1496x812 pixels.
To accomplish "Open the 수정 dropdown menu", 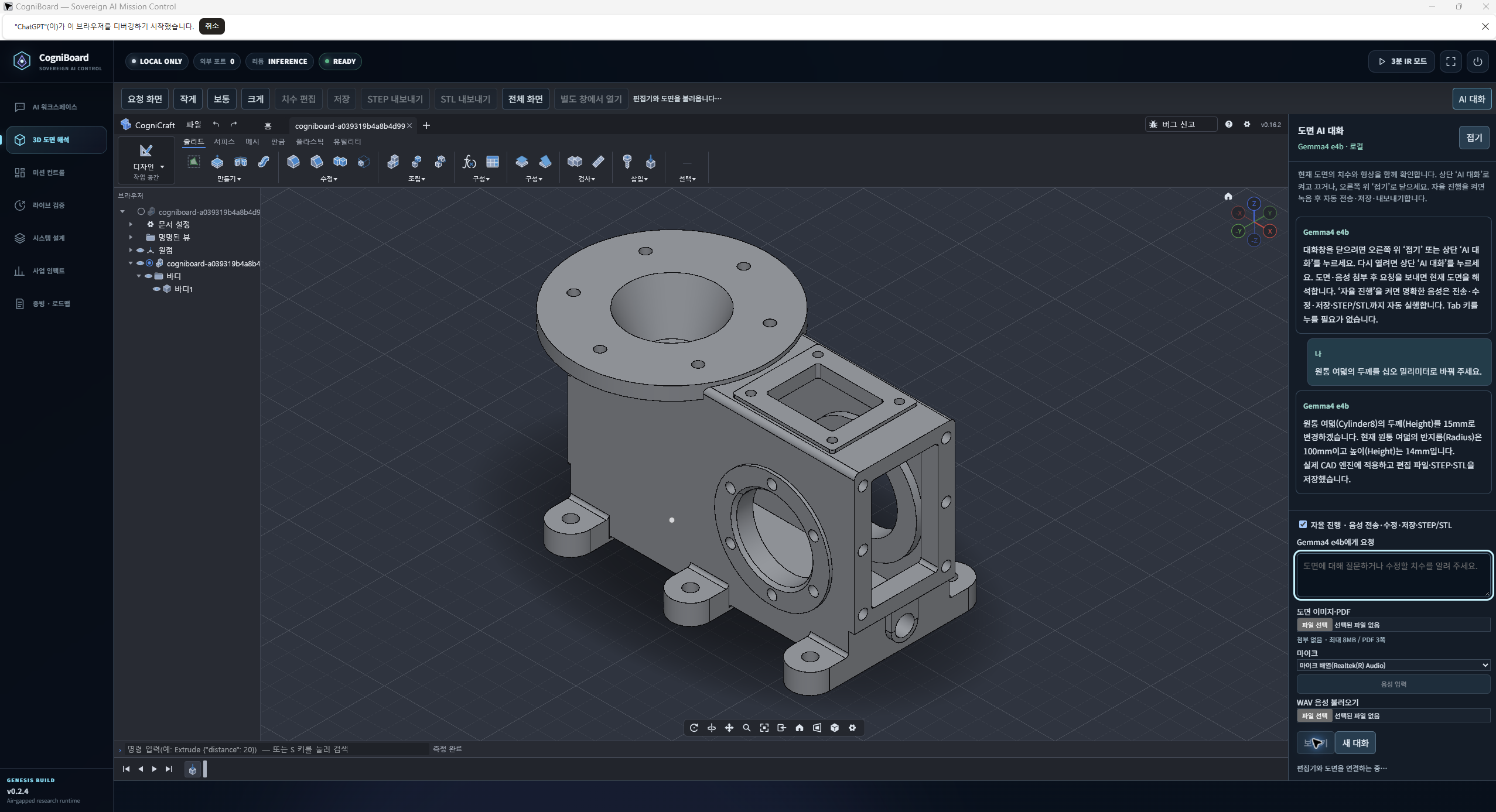I will [329, 179].
